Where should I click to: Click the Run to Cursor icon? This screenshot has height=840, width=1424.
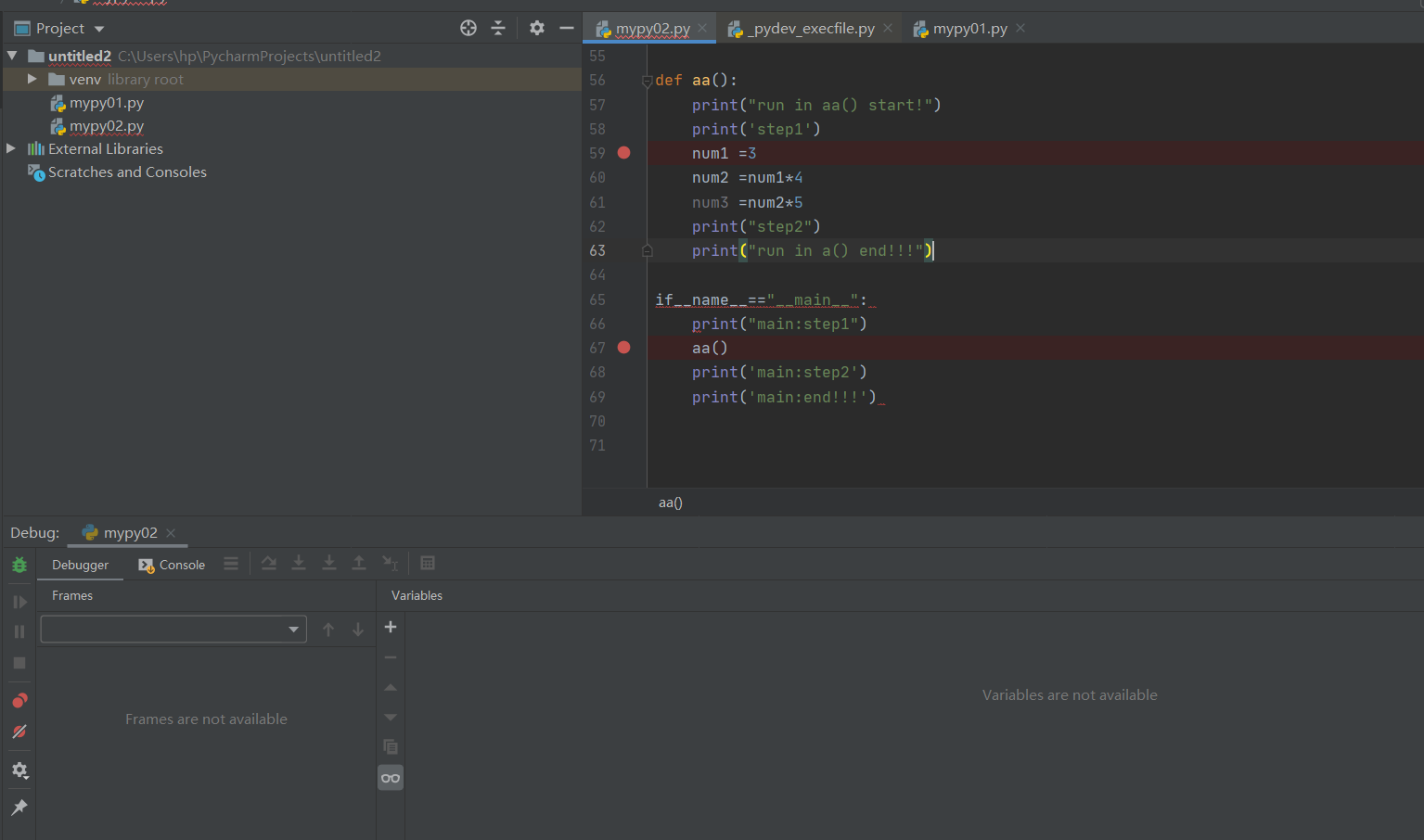(x=391, y=563)
